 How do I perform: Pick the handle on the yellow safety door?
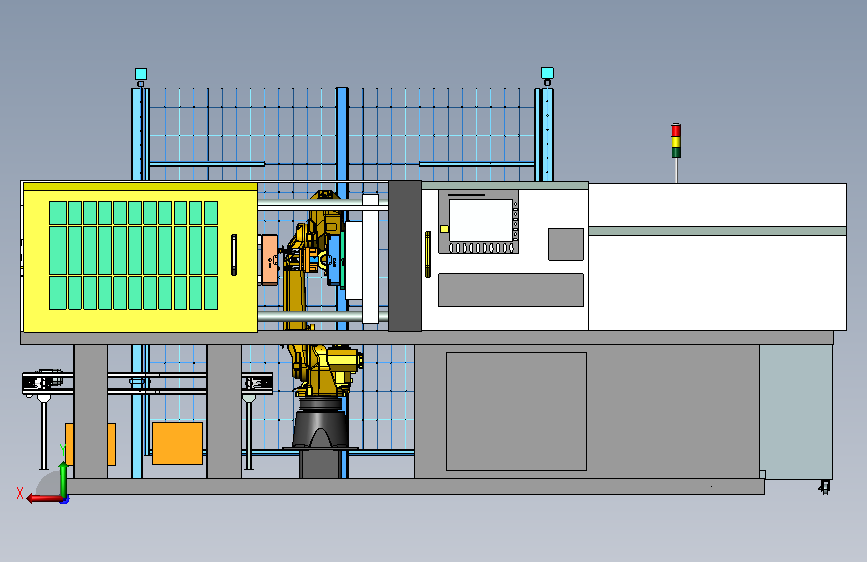234,254
